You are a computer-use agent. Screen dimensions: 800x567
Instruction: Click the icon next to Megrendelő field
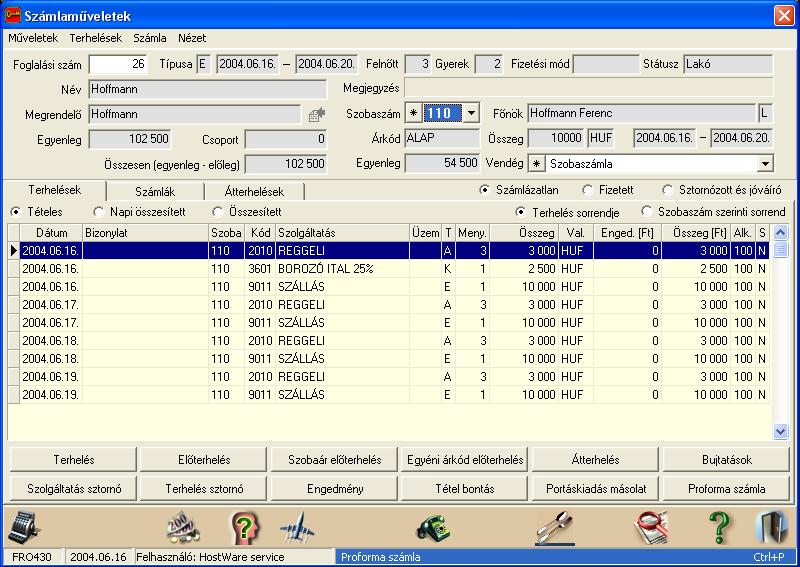coord(316,114)
